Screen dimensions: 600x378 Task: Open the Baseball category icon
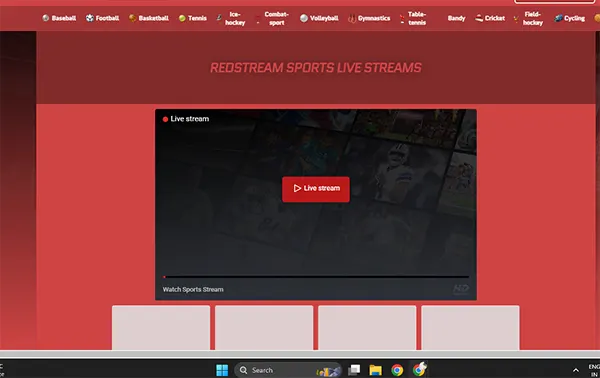46,18
